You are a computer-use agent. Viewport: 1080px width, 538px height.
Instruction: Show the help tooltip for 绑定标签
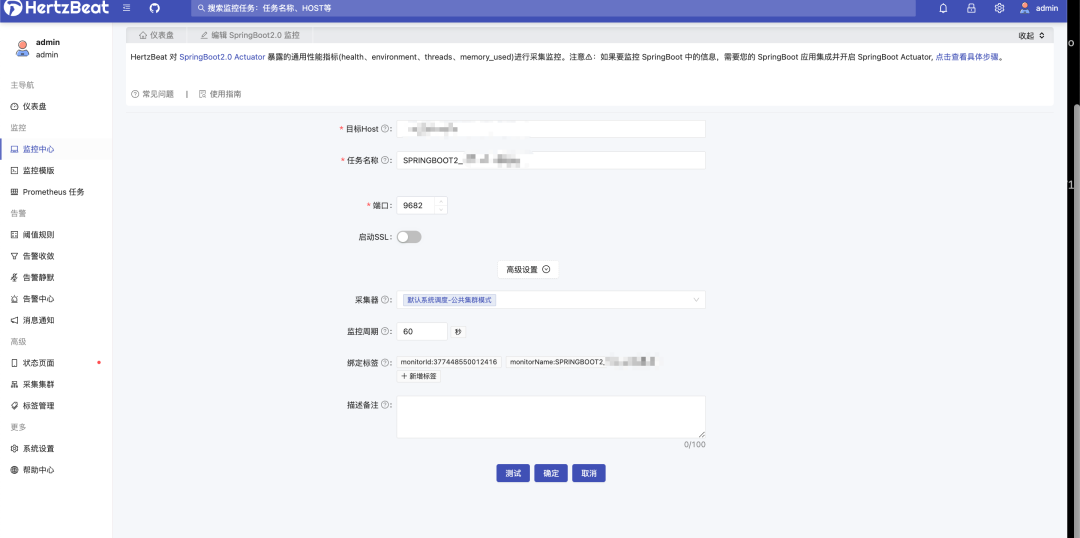(x=385, y=362)
